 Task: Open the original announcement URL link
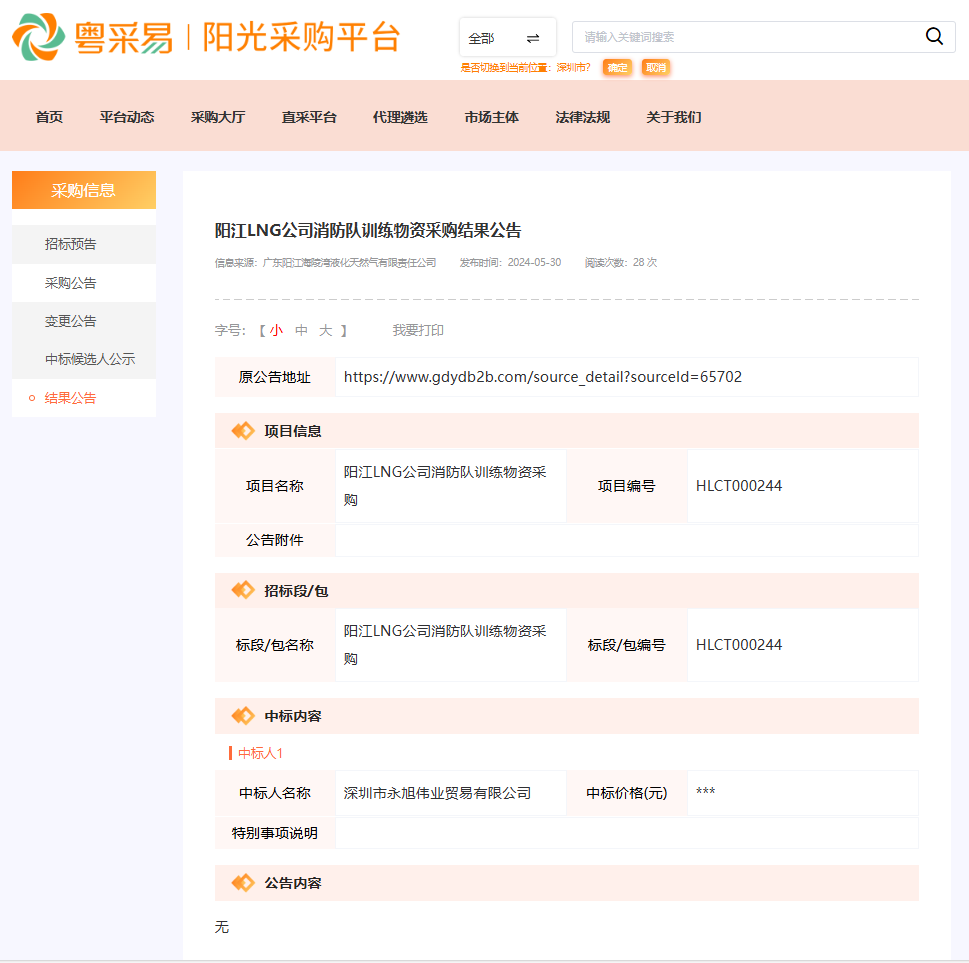(543, 377)
